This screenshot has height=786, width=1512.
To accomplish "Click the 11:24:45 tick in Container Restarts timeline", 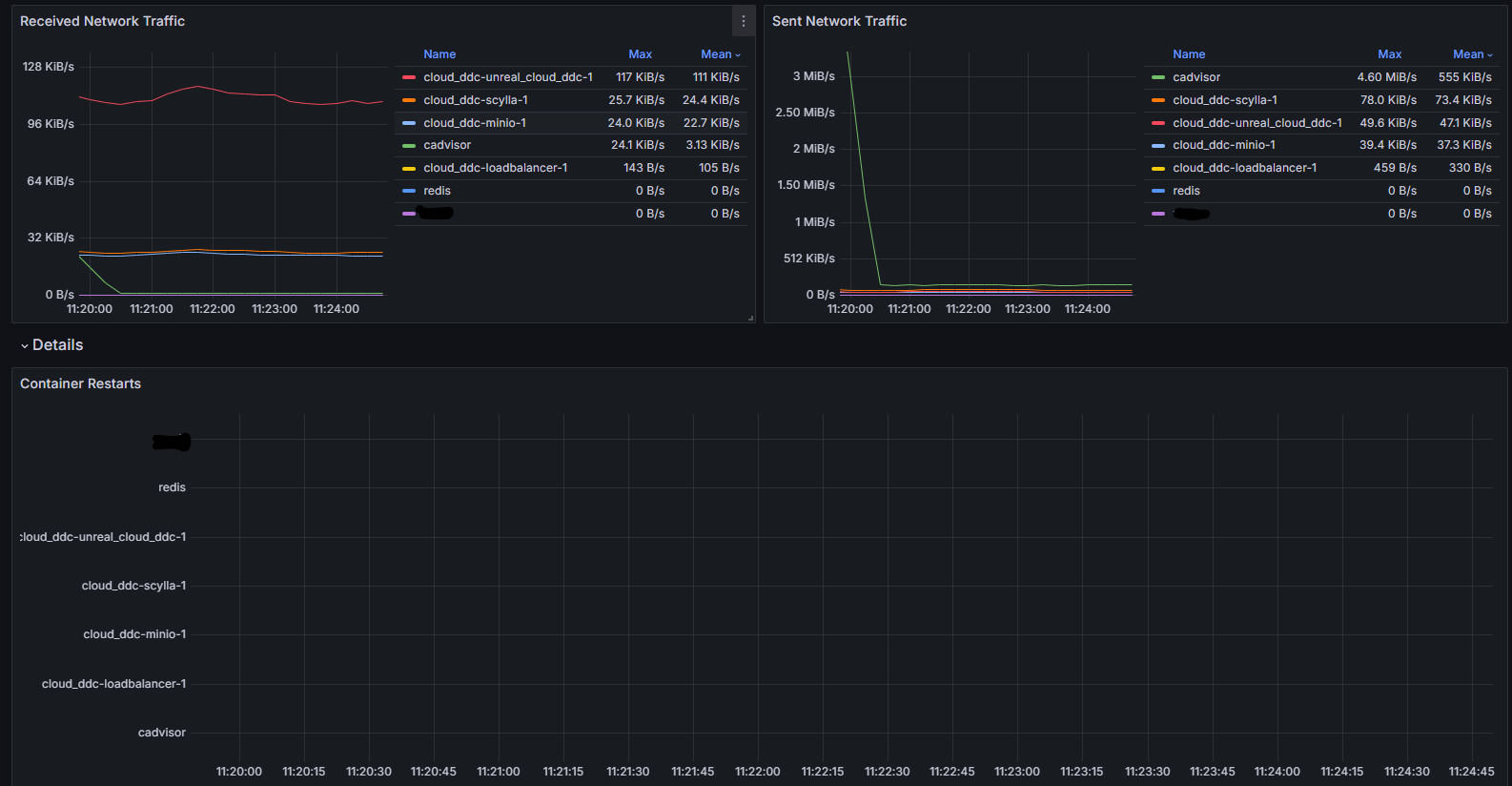I will click(x=1472, y=772).
